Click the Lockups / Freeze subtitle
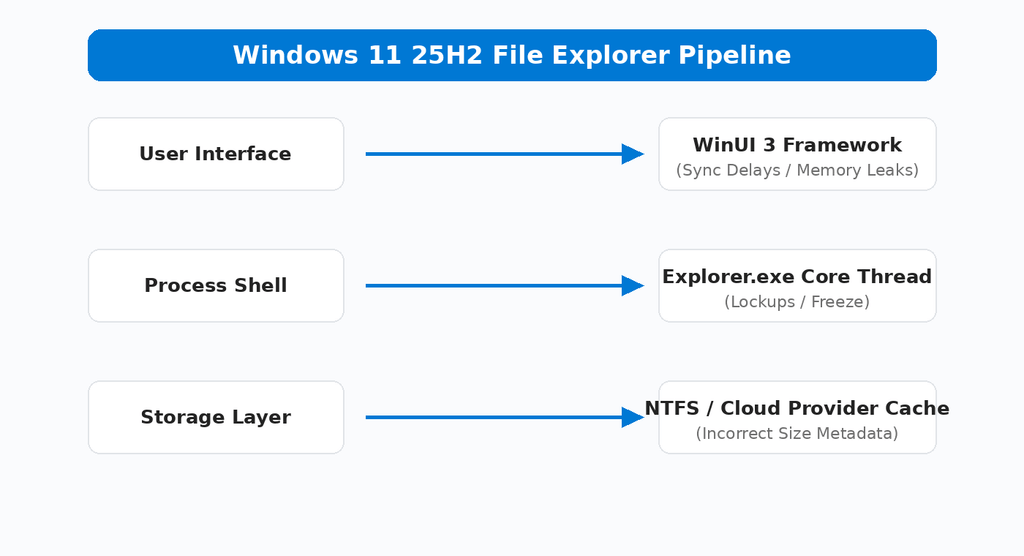1024x556 pixels. click(797, 302)
